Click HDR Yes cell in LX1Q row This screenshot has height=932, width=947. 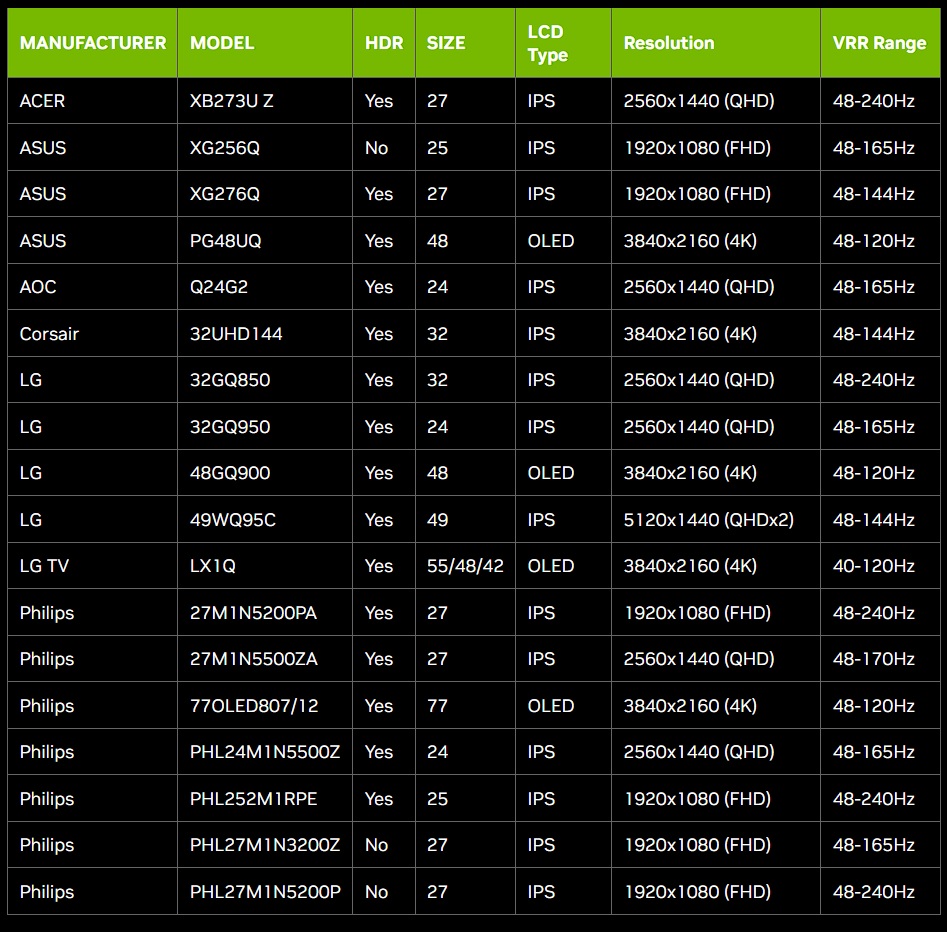[x=384, y=566]
